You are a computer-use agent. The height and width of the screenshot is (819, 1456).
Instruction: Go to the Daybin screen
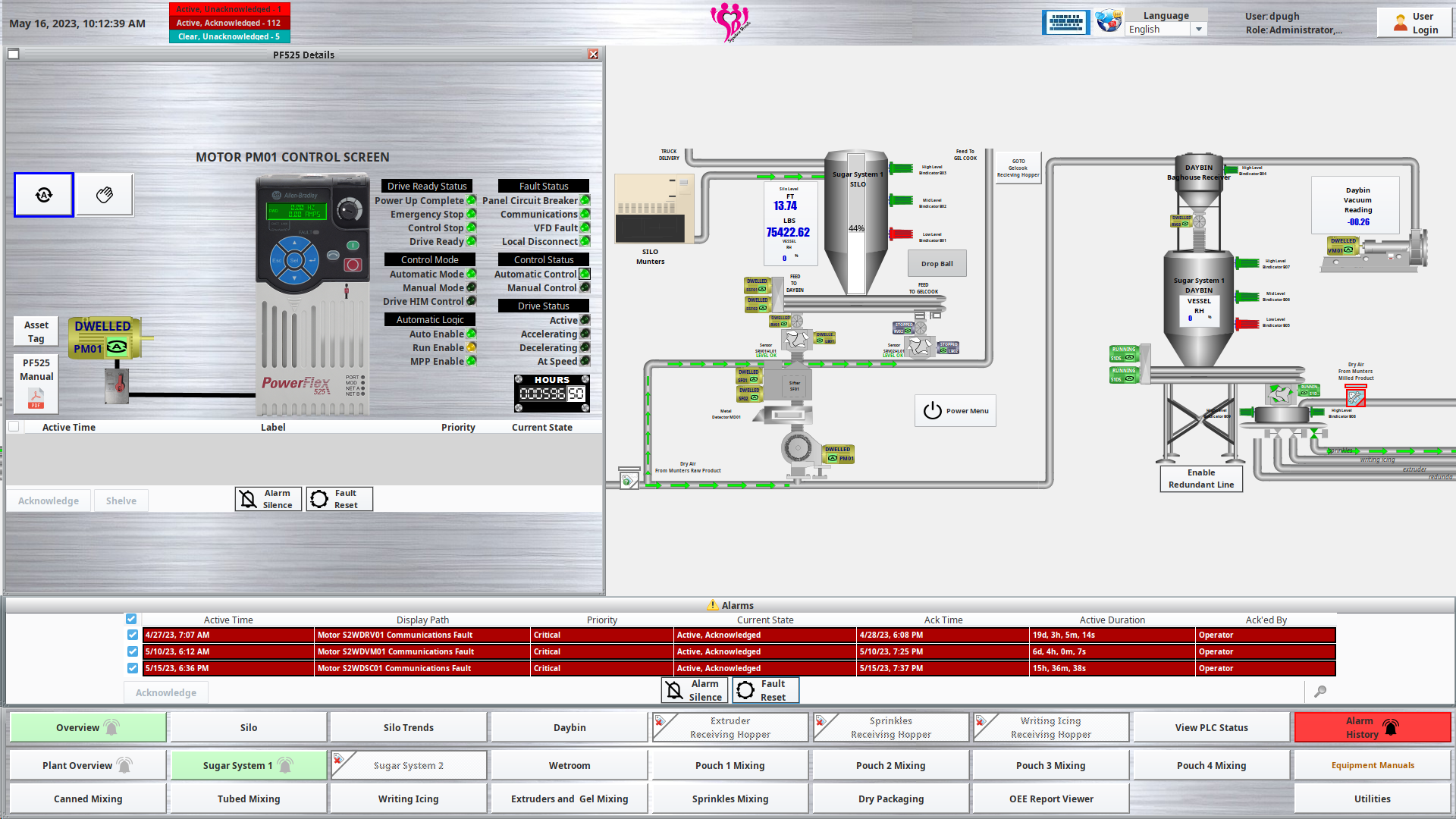point(570,727)
